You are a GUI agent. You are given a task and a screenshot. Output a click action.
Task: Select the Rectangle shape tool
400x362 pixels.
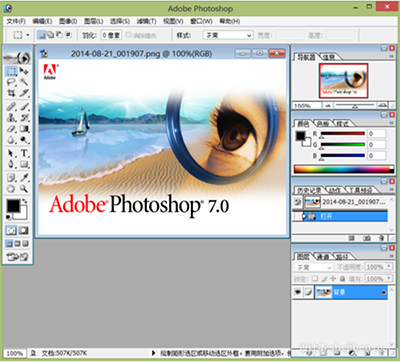click(x=24, y=164)
